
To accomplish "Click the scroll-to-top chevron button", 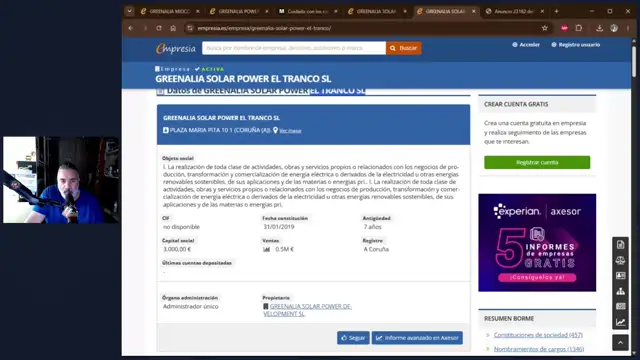I will point(620,343).
